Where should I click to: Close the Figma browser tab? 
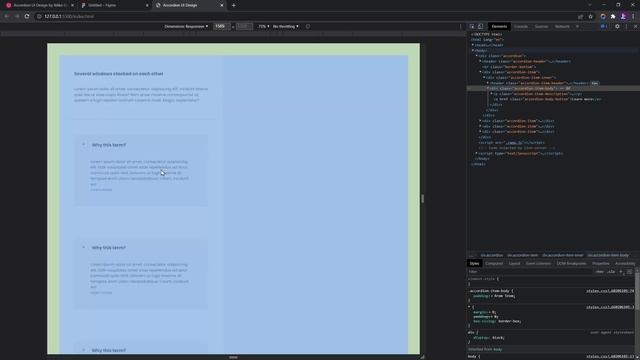147,5
